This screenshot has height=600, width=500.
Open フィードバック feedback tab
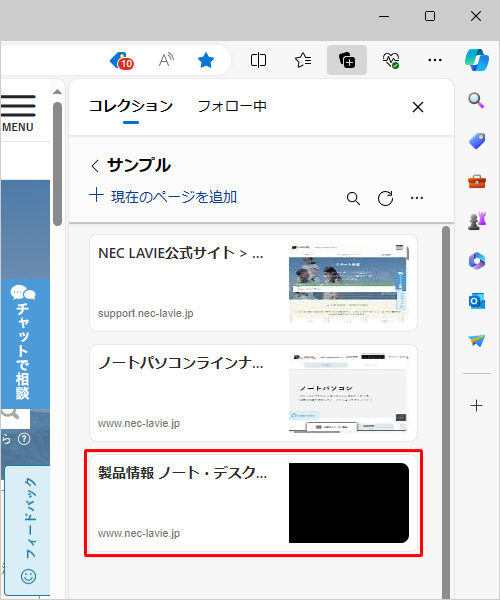28,530
